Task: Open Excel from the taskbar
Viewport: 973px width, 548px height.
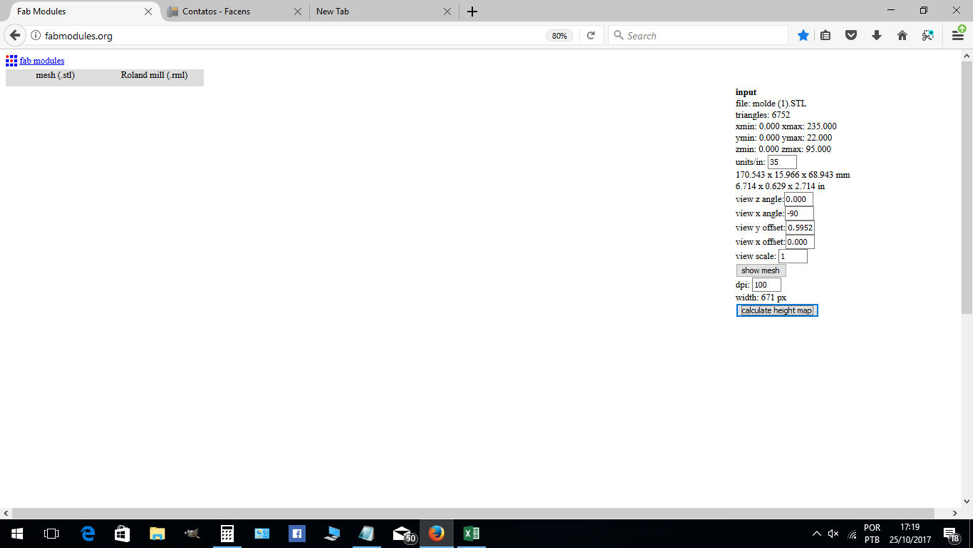Action: tap(471, 534)
